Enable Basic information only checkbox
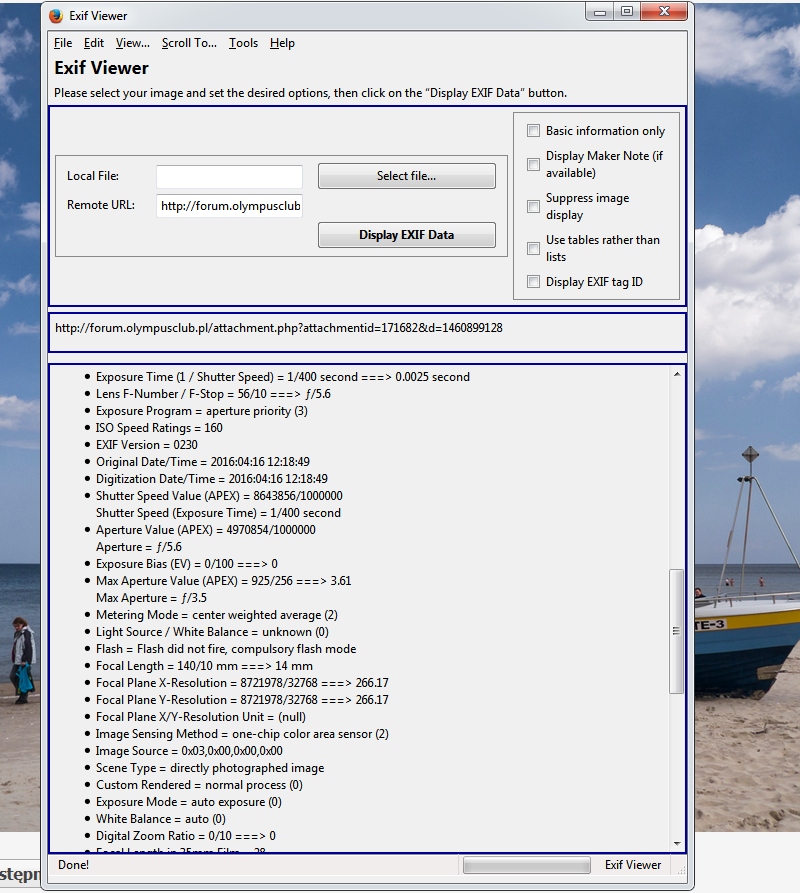Viewport: 800px width, 893px height. click(534, 131)
